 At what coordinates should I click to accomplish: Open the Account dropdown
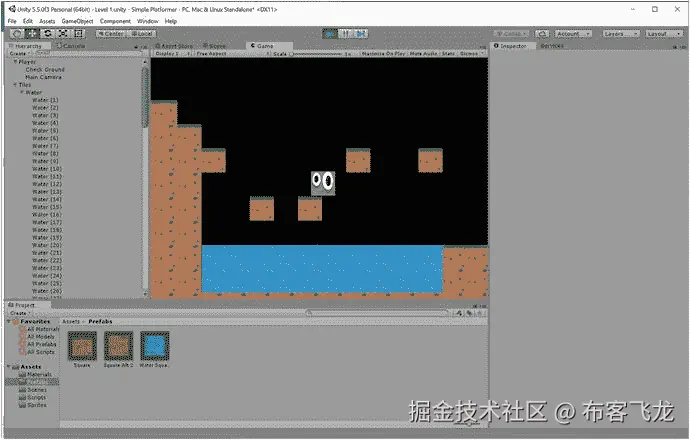point(573,33)
